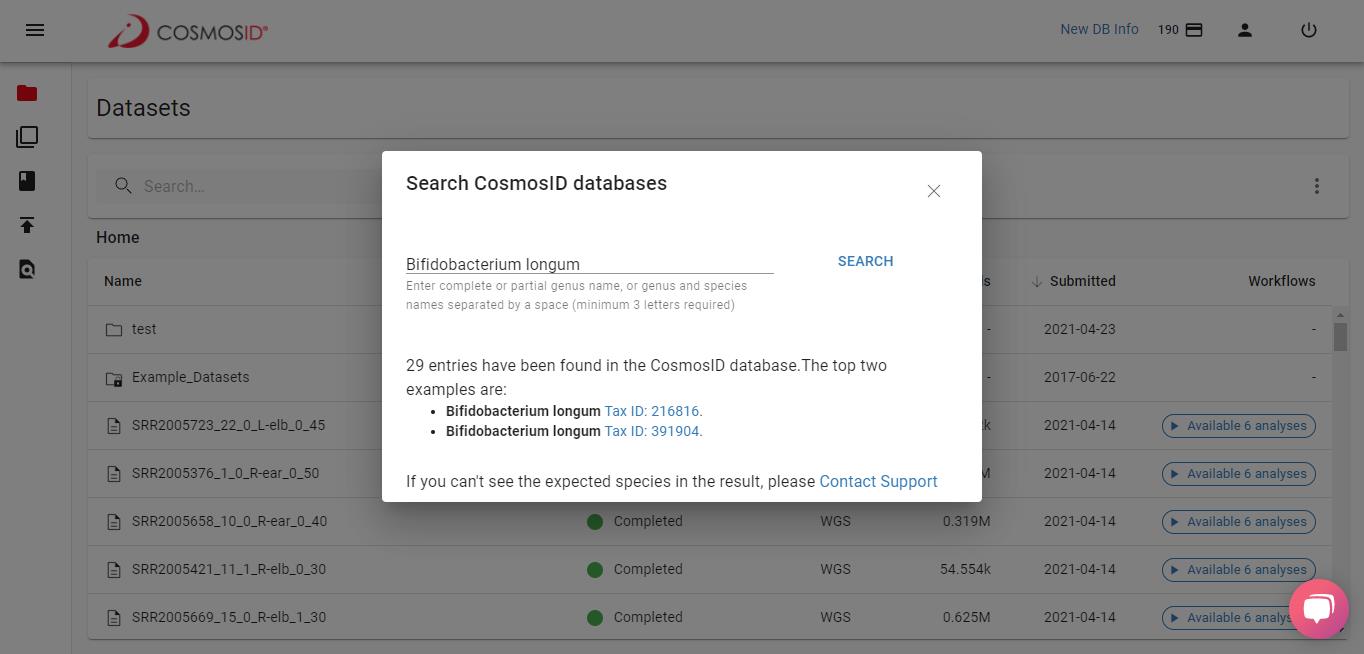
Task: Open New DB Info link
Action: coord(1099,29)
